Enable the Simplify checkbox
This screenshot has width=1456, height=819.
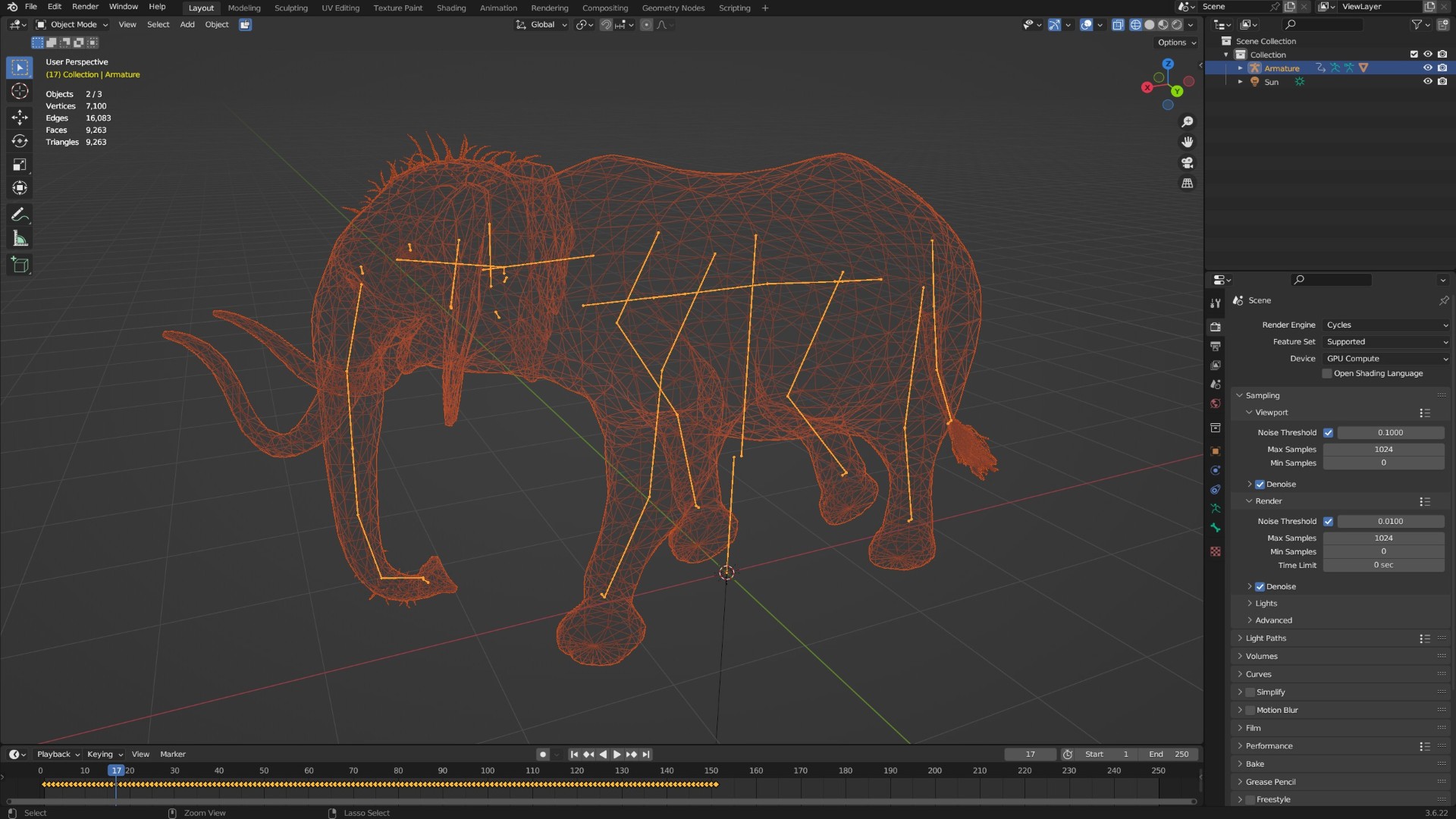pyautogui.click(x=1250, y=692)
